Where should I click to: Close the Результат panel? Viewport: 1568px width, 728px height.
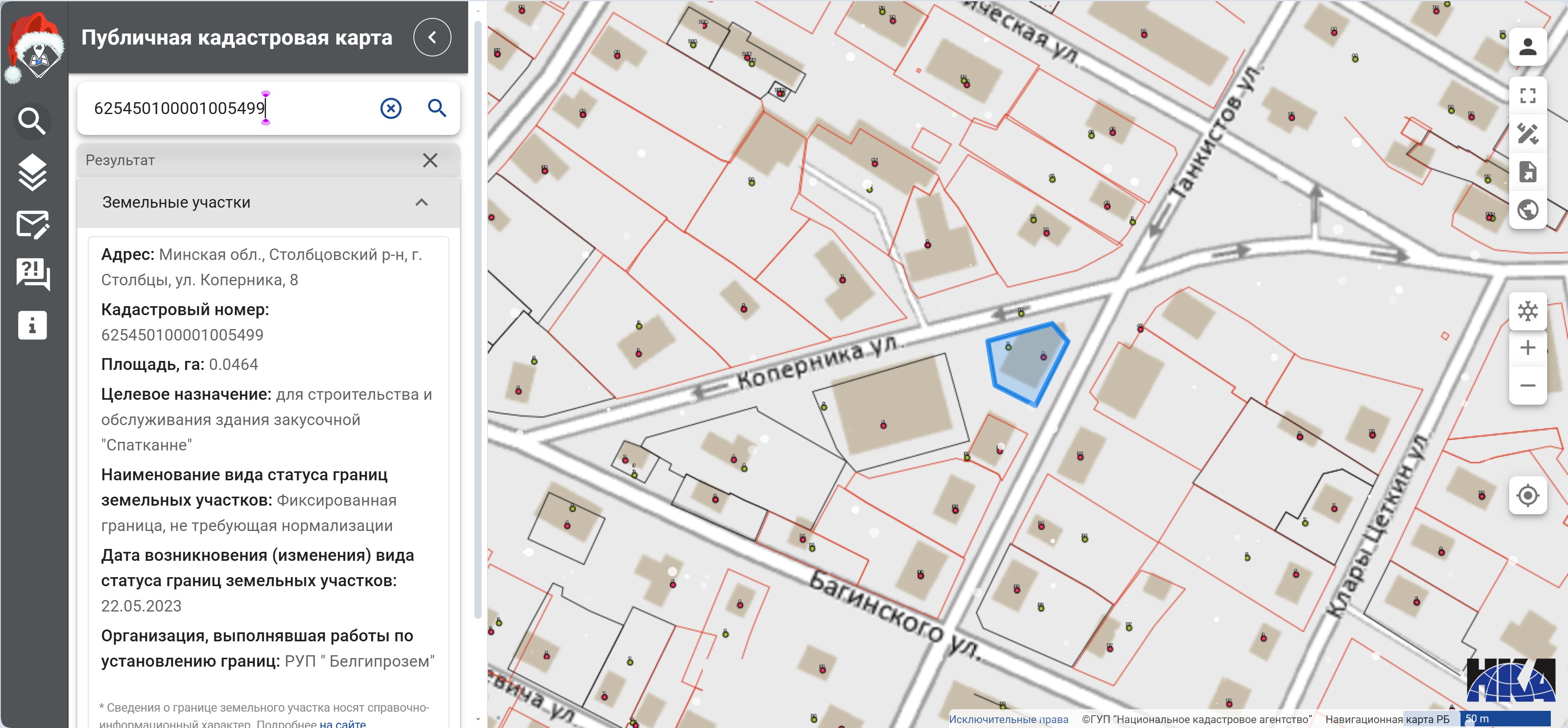pos(430,160)
